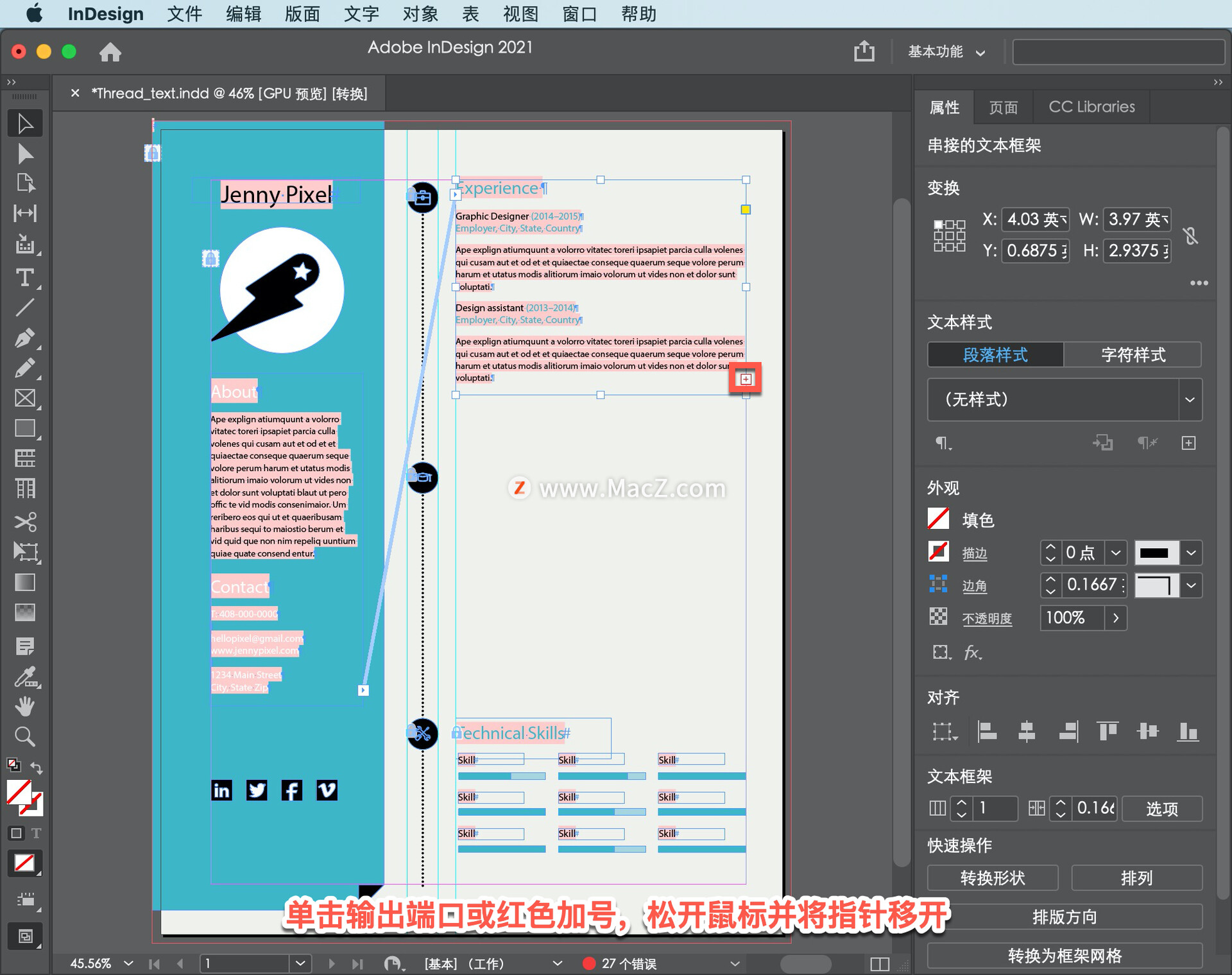This screenshot has height=975, width=1232.
Task: Open the stroke type dropdown arrow
Action: pyautogui.click(x=1191, y=553)
